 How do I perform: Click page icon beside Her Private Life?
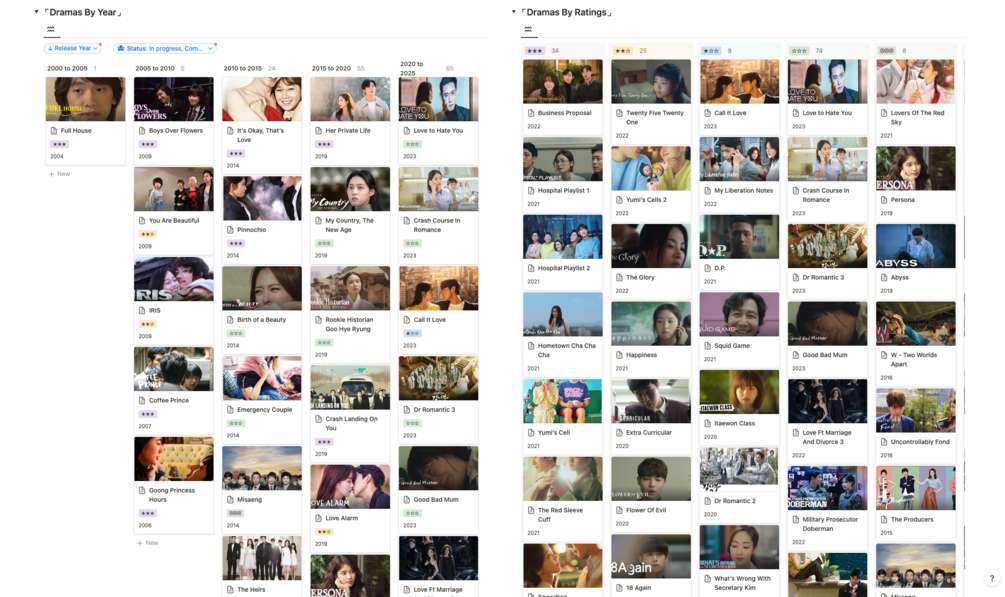(319, 130)
